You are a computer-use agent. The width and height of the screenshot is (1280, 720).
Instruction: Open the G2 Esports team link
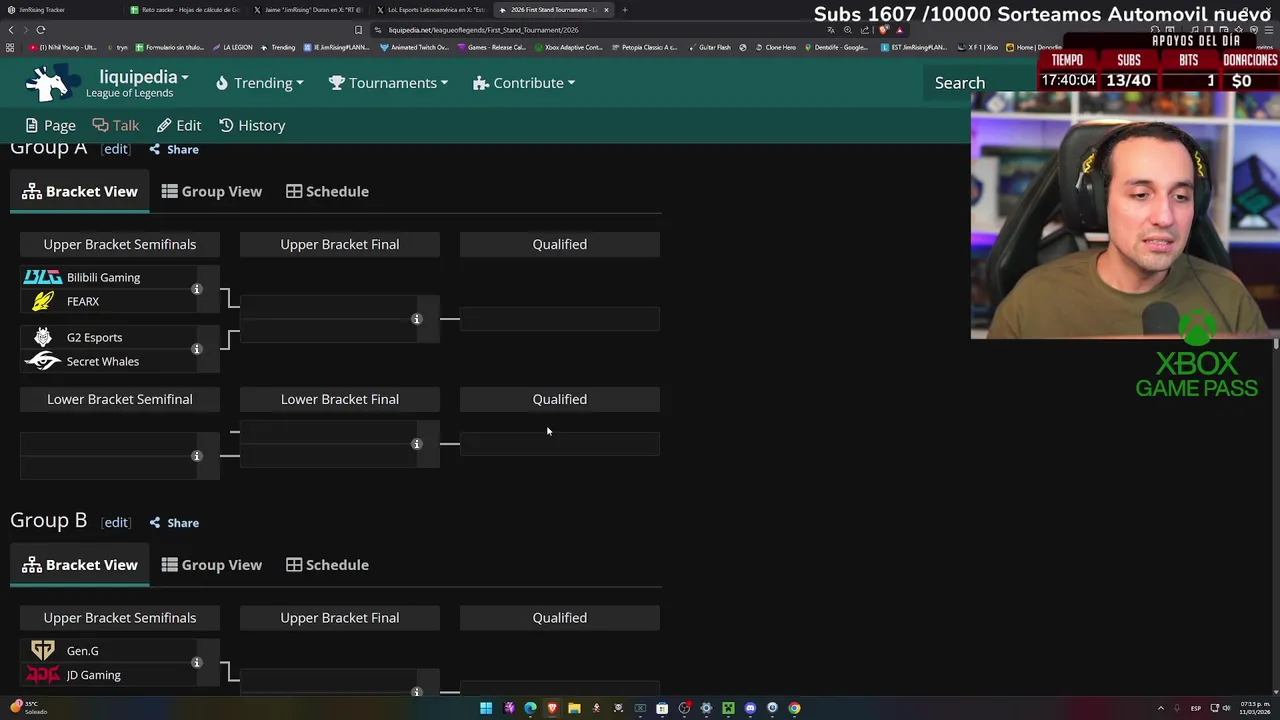pos(94,337)
